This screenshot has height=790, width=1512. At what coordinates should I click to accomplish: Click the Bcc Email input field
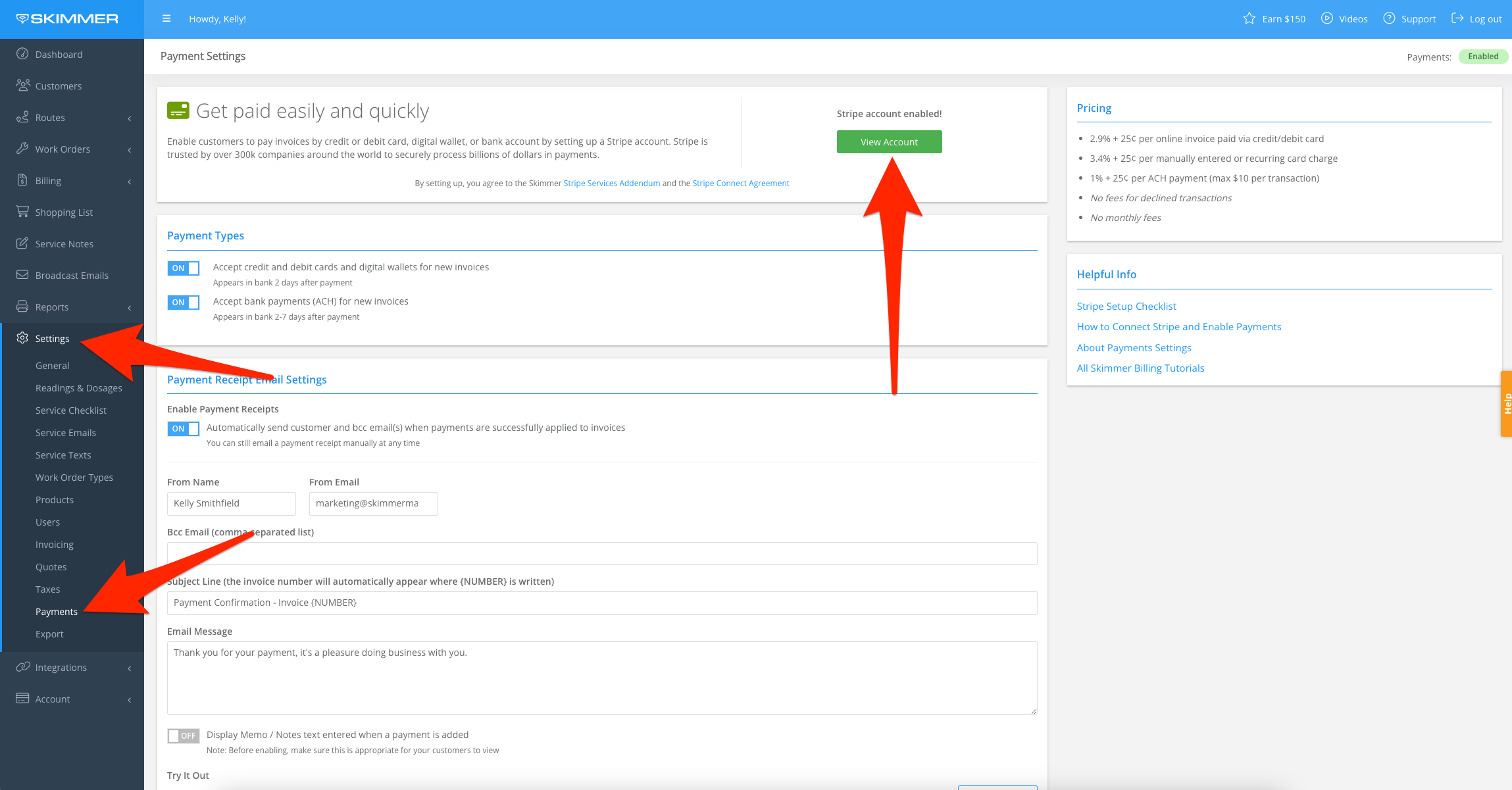[x=602, y=554]
